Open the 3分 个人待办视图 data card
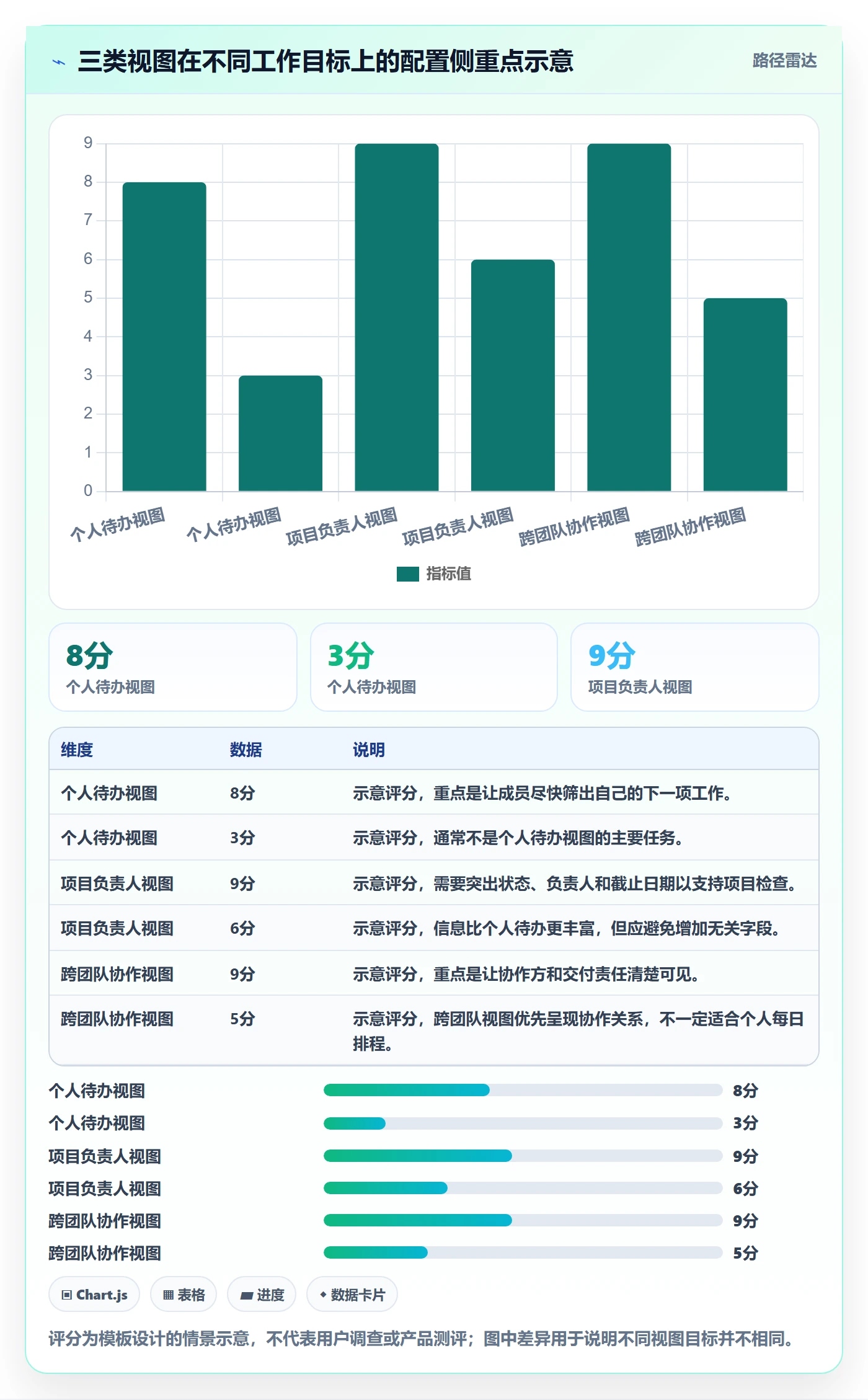The height and width of the screenshot is (1400, 868). tap(434, 667)
